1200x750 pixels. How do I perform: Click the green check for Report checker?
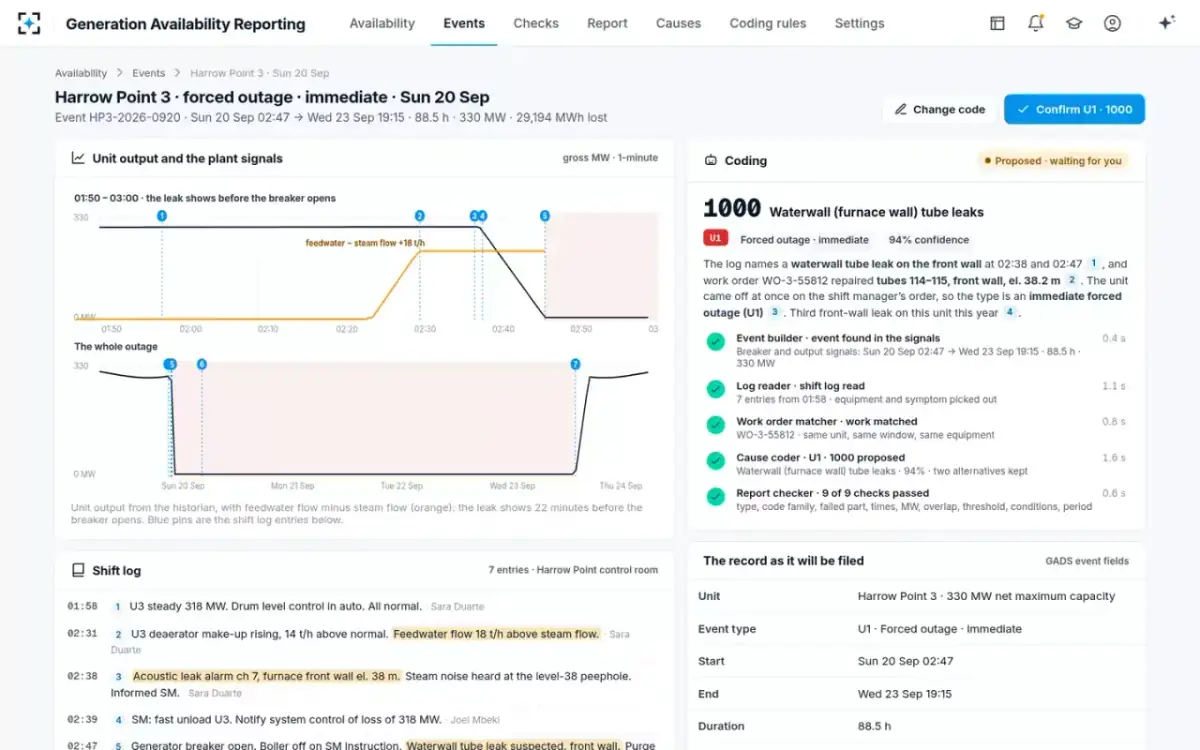(715, 497)
